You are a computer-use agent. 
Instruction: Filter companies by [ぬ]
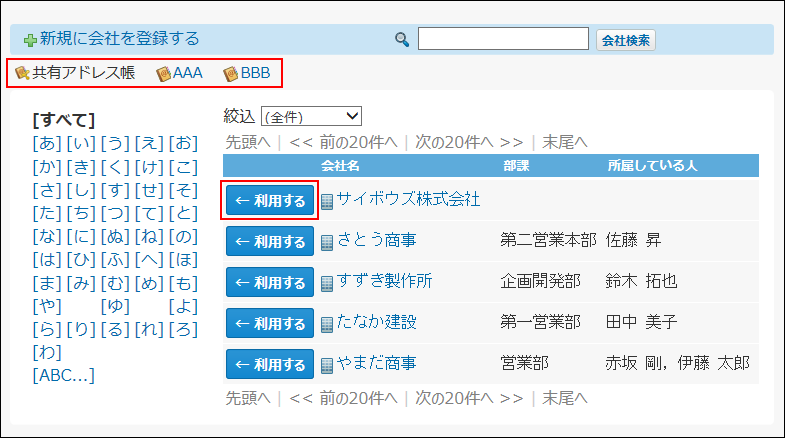point(115,237)
